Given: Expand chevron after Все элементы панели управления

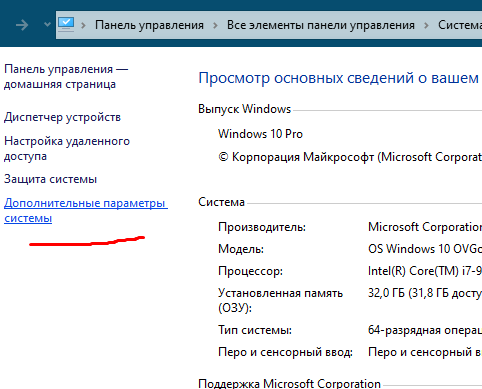Looking at the screenshot, I should click(426, 25).
